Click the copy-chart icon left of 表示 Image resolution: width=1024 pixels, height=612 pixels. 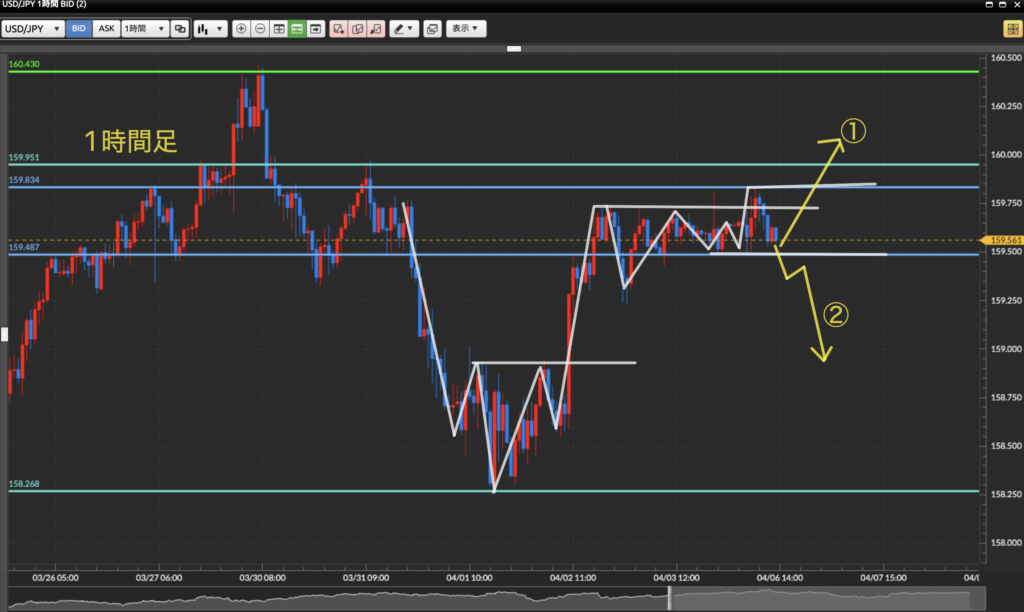(x=432, y=29)
